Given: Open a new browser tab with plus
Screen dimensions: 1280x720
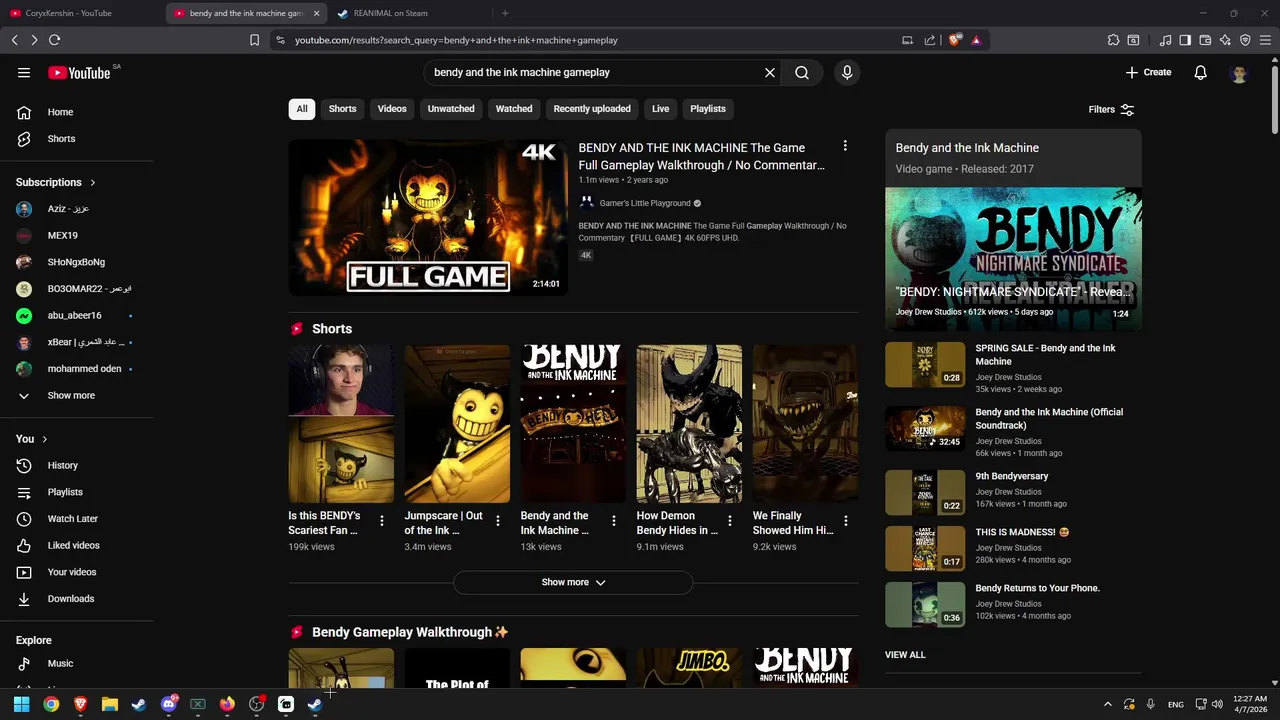Looking at the screenshot, I should pos(505,13).
